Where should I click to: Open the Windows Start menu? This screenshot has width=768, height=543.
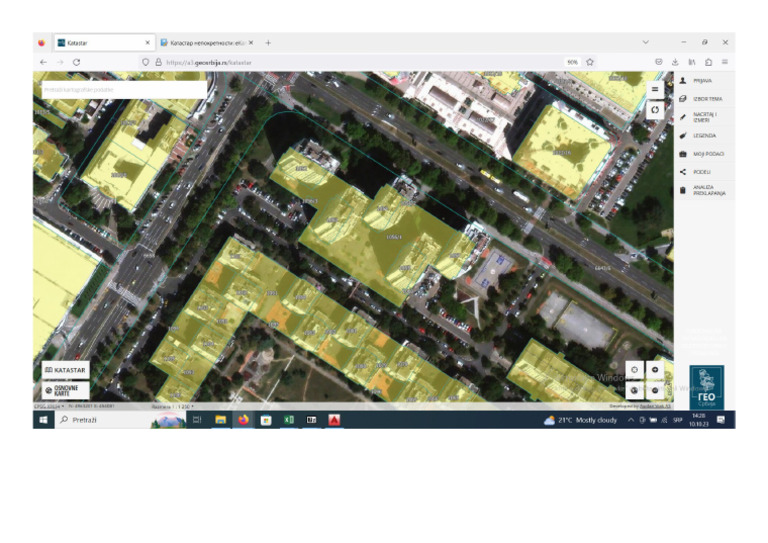coord(43,420)
